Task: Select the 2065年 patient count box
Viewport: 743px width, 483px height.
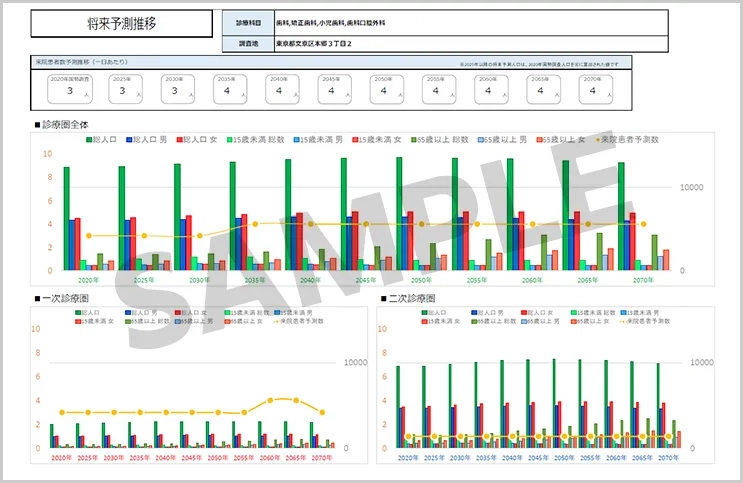Action: point(544,89)
